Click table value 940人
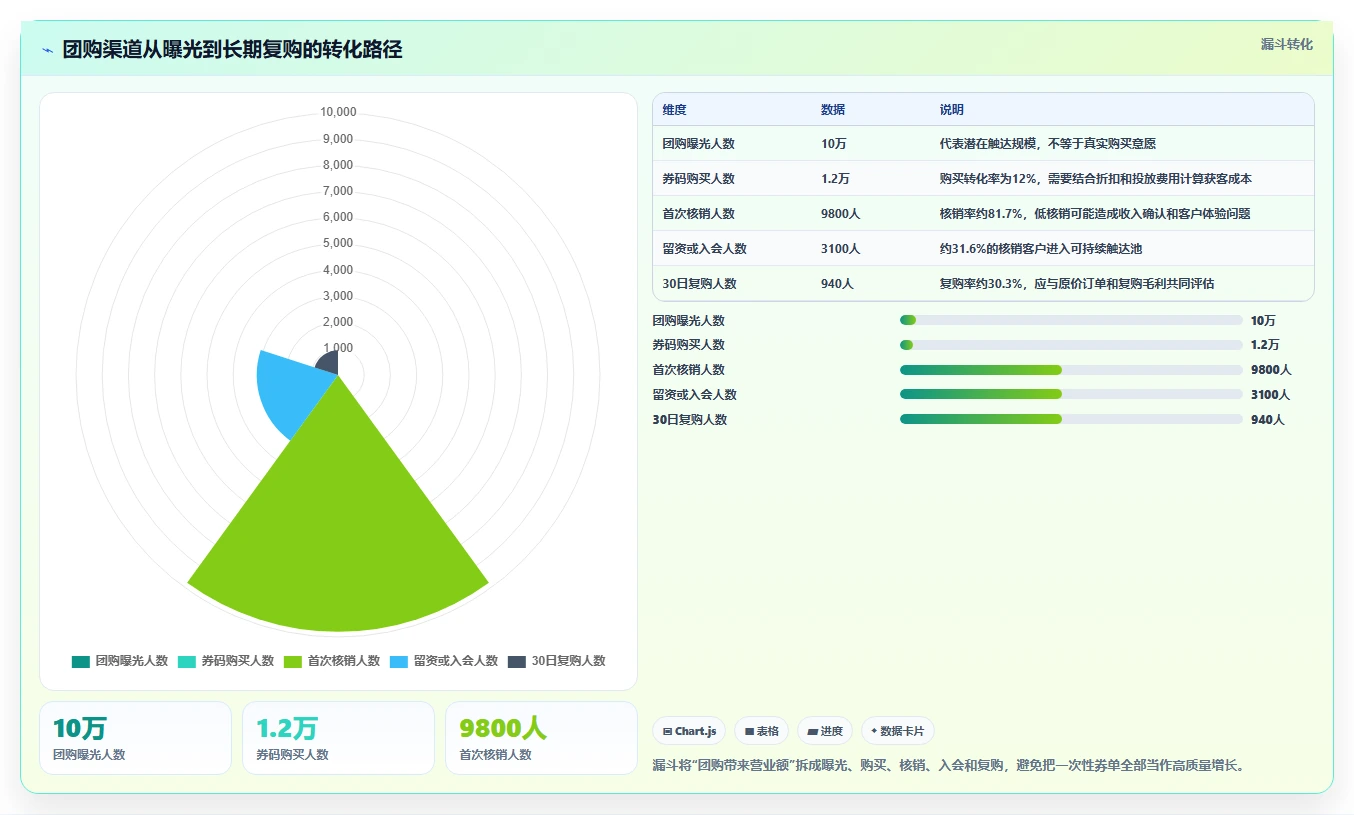This screenshot has width=1354, height=815. click(838, 284)
